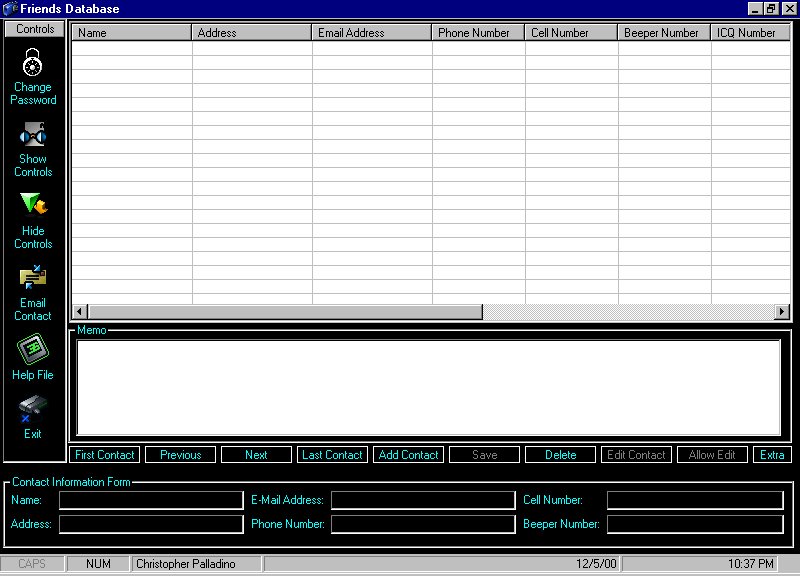Viewport: 800px width, 576px height.
Task: Click the Address column header
Action: (252, 33)
